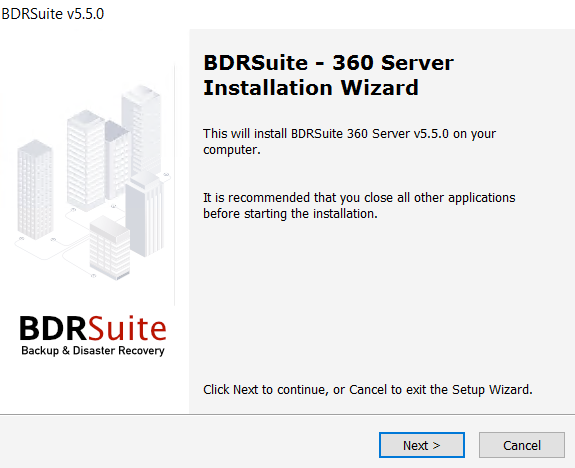Click the black BDR part of logo
The width and height of the screenshot is (575, 468).
(53, 329)
